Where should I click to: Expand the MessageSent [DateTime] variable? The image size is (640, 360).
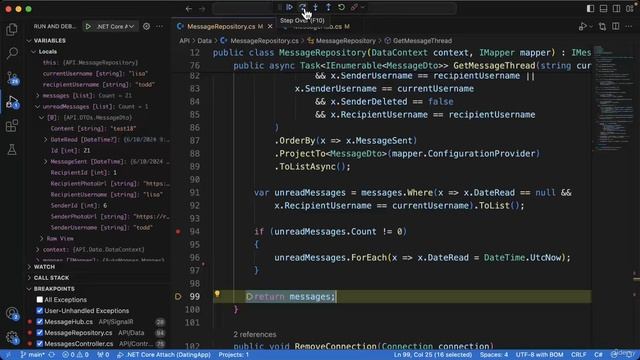coord(46,162)
